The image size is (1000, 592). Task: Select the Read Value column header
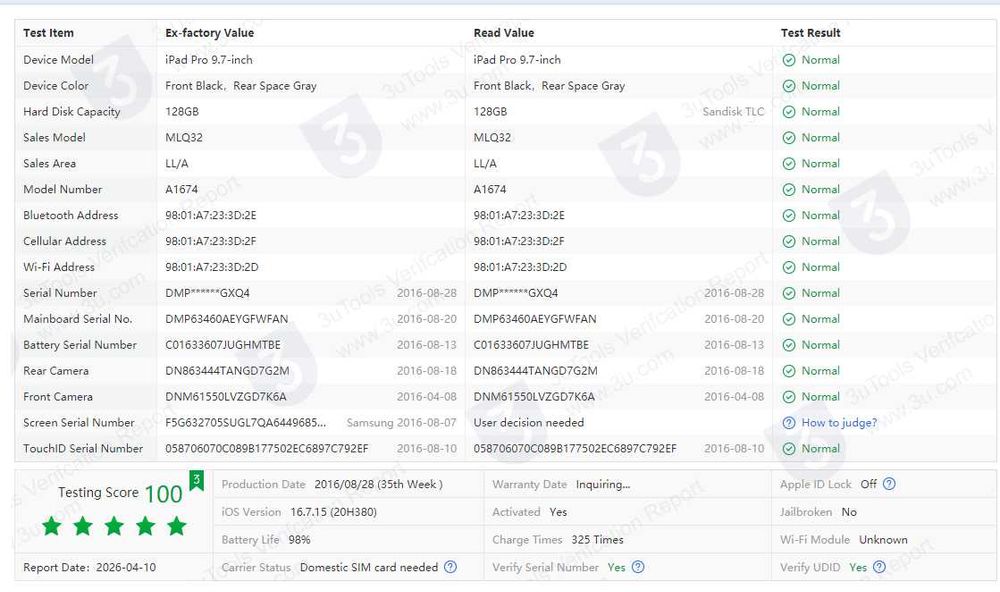[504, 33]
